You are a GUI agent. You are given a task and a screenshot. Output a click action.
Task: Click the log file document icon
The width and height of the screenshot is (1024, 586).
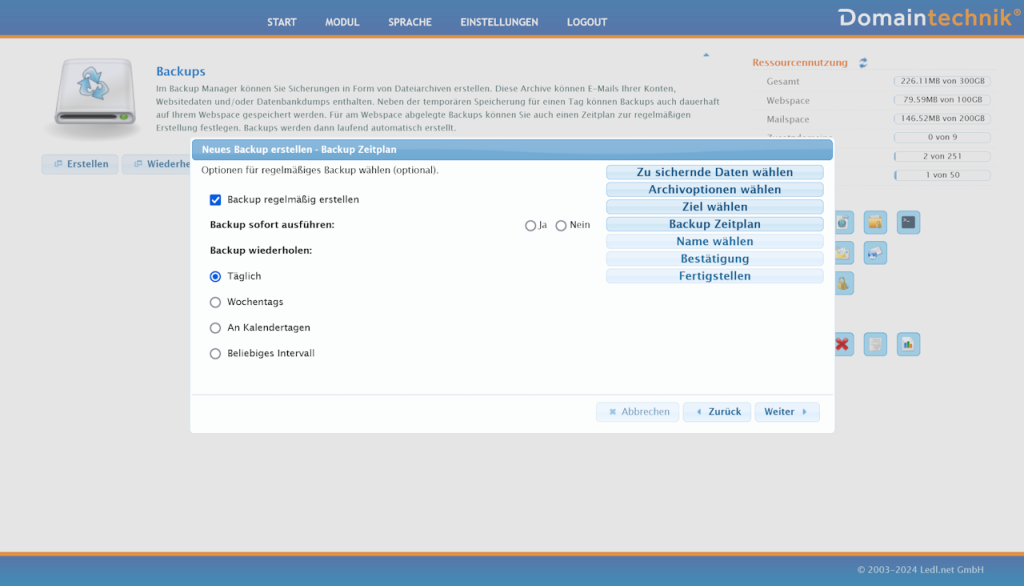875,344
